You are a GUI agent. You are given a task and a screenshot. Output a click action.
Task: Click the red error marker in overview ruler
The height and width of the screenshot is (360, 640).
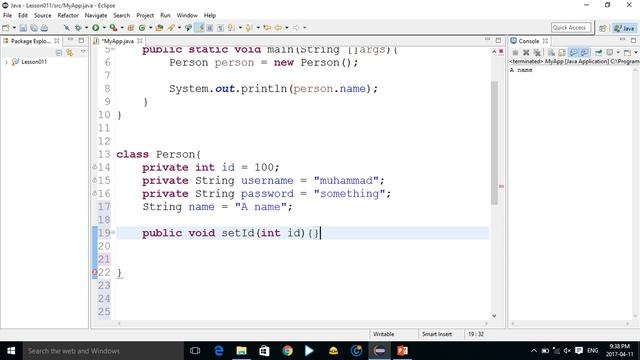pos(501,186)
